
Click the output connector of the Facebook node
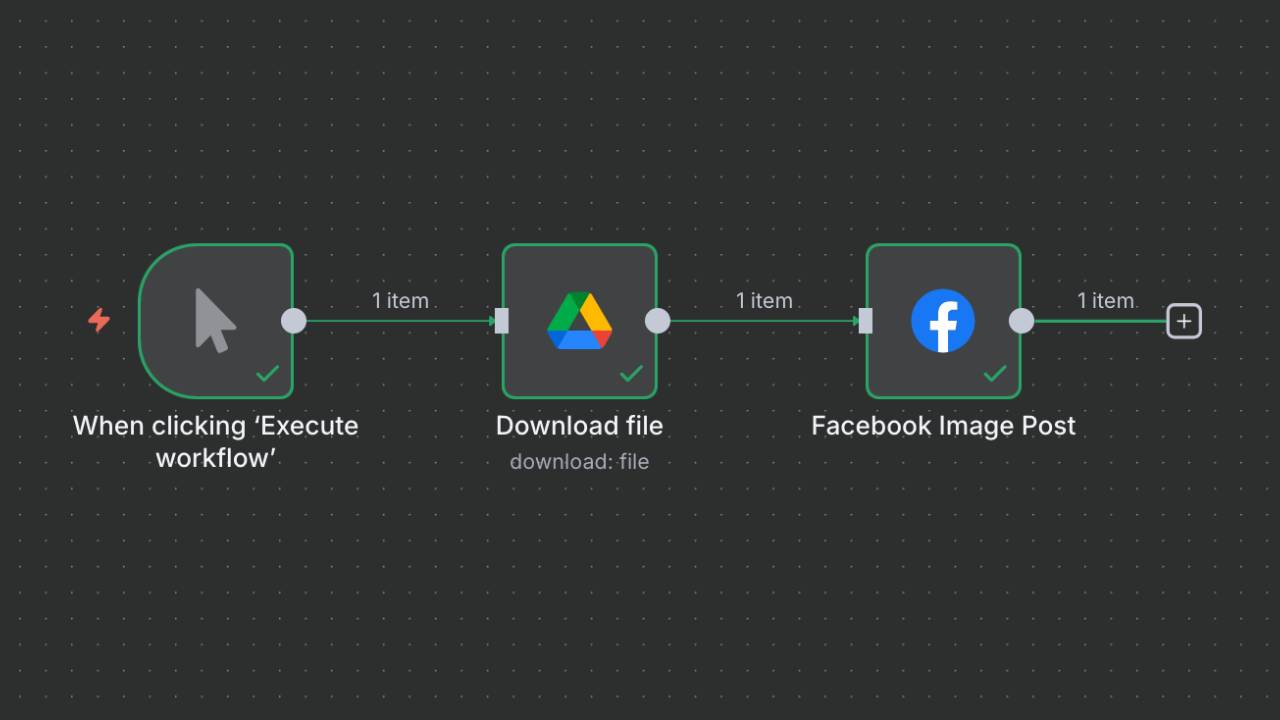pos(1022,321)
